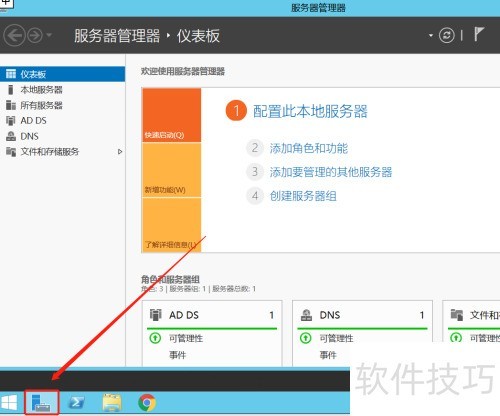Open the navigation history dropdown arrow
This screenshot has height=416, width=500.
[x=49, y=35]
